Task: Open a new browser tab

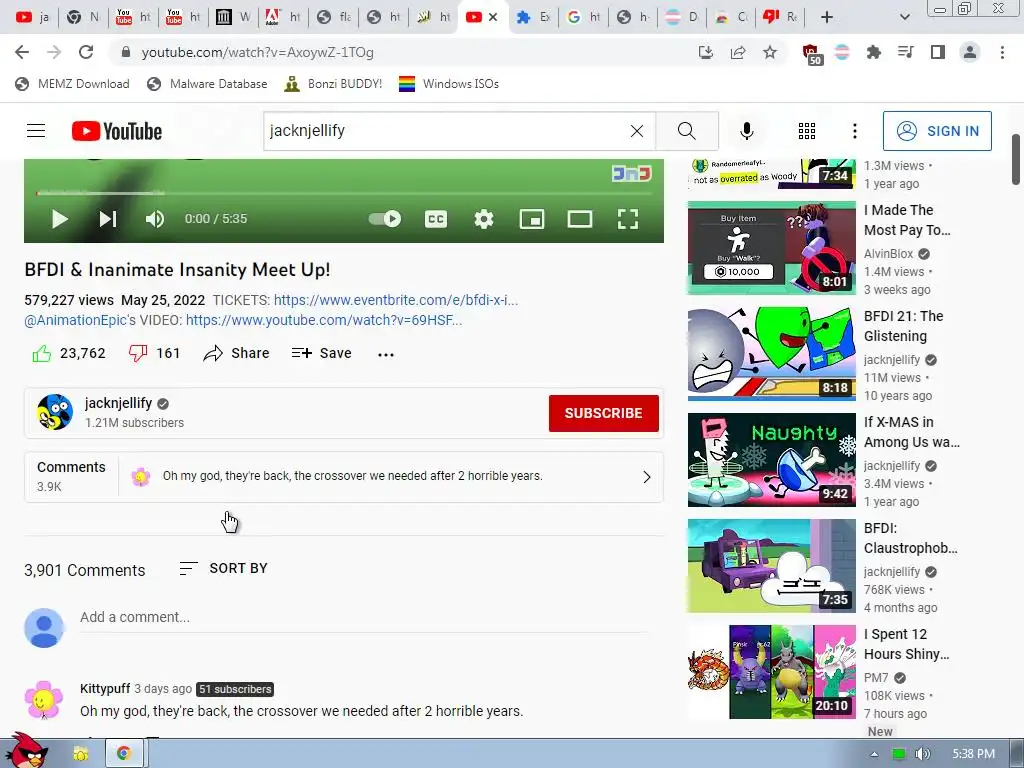Action: tap(827, 17)
